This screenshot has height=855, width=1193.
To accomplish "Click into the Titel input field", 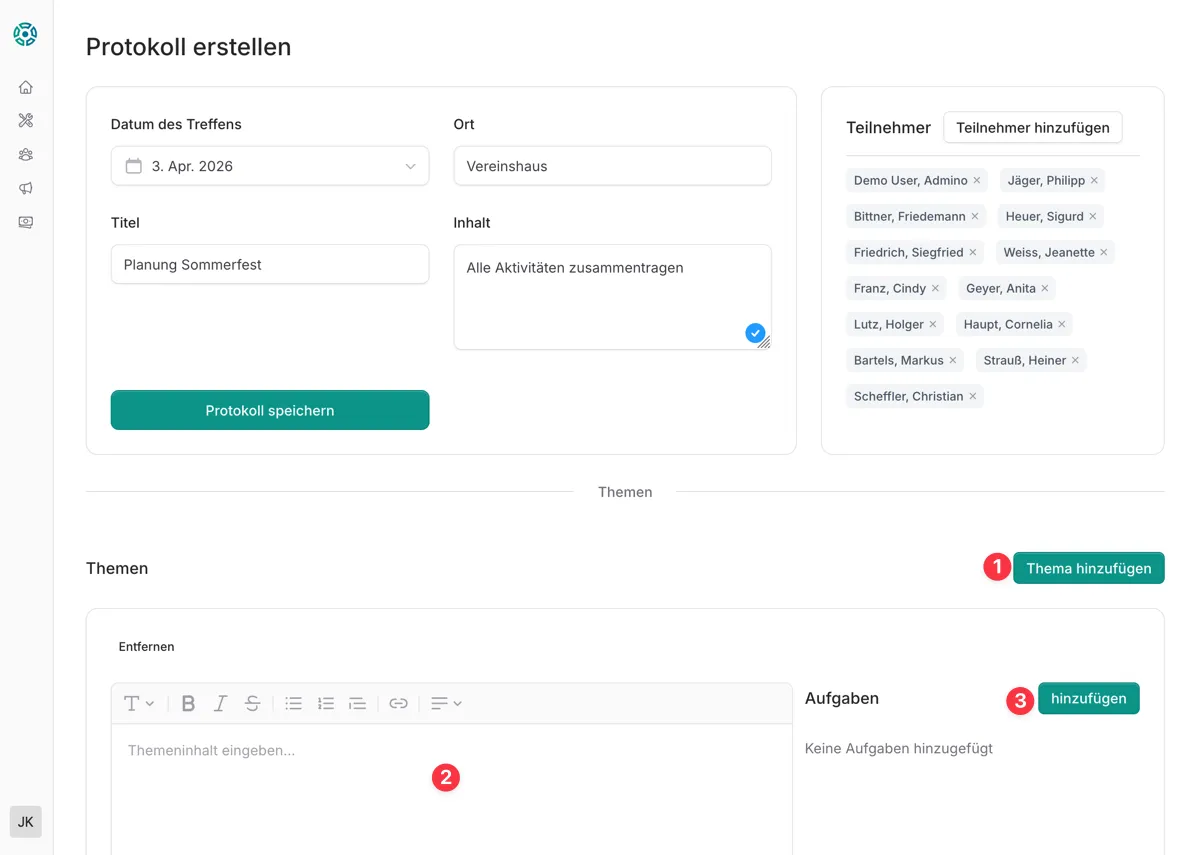I will click(x=269, y=265).
